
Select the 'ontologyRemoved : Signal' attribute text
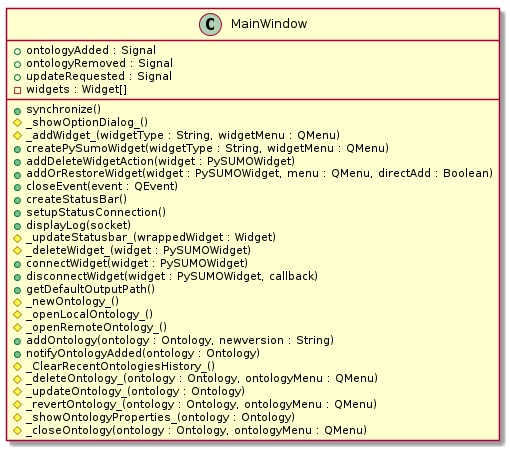tap(100, 63)
